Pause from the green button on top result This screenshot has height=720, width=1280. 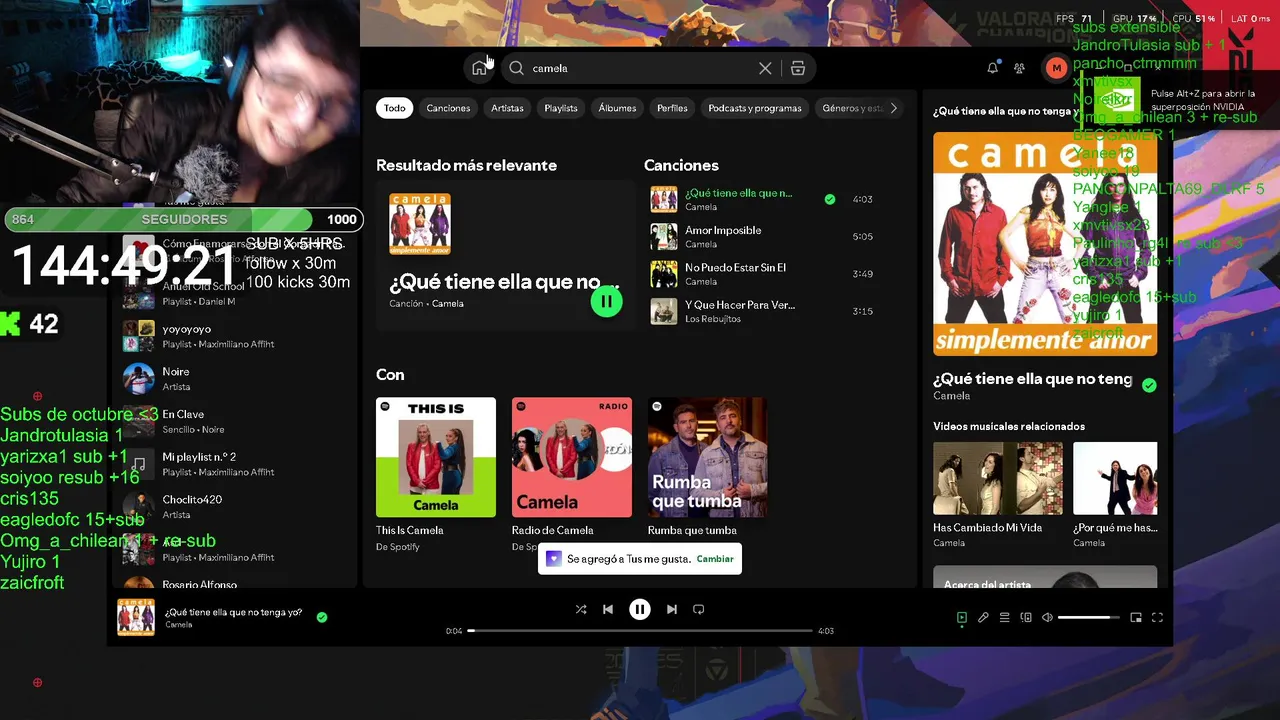(x=606, y=301)
